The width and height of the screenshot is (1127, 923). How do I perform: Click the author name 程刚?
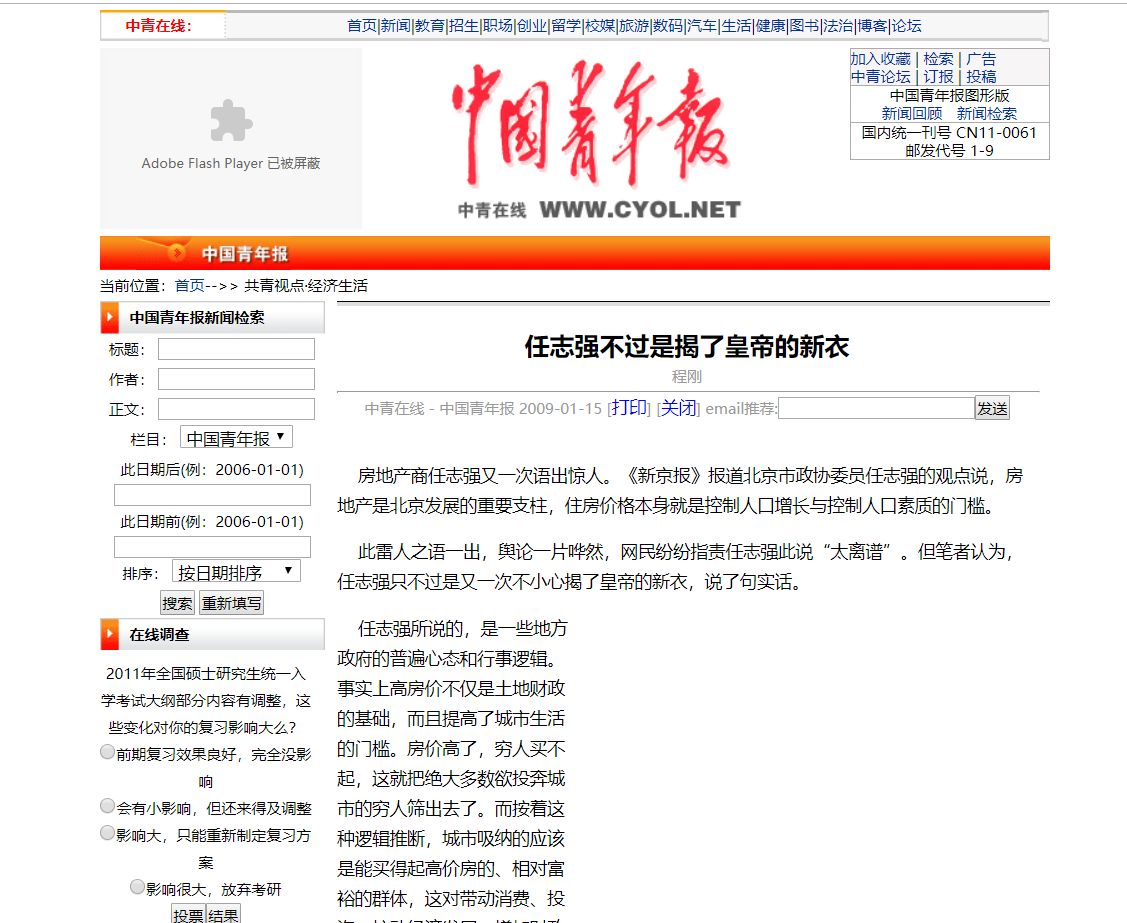[x=686, y=376]
